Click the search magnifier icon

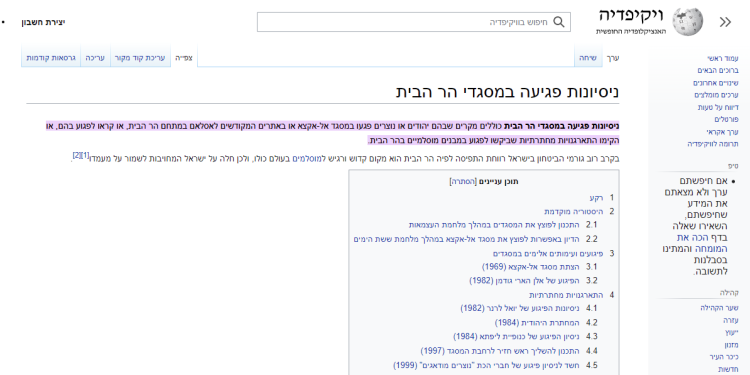pyautogui.click(x=559, y=22)
